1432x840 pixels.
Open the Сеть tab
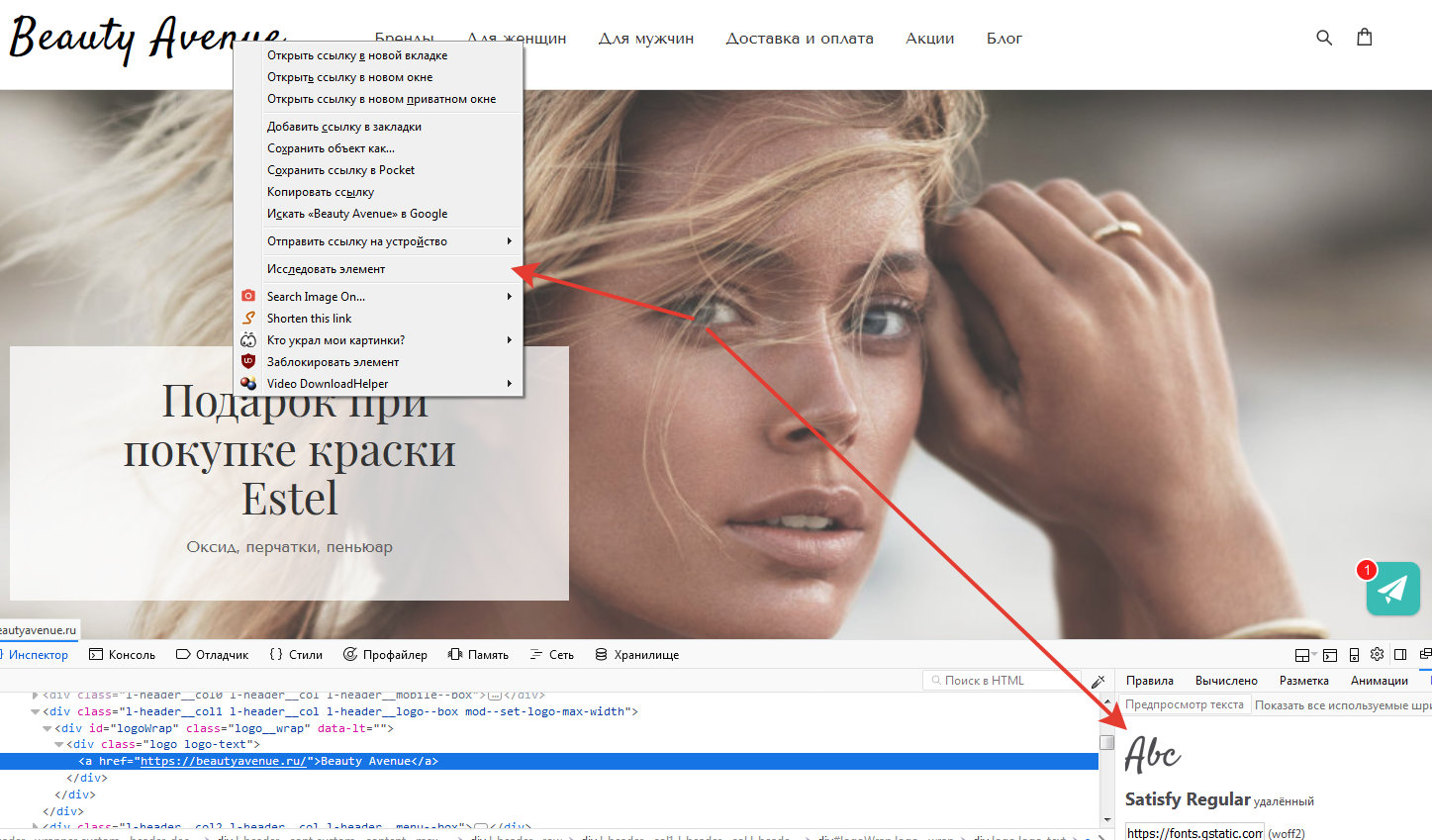[551, 655]
